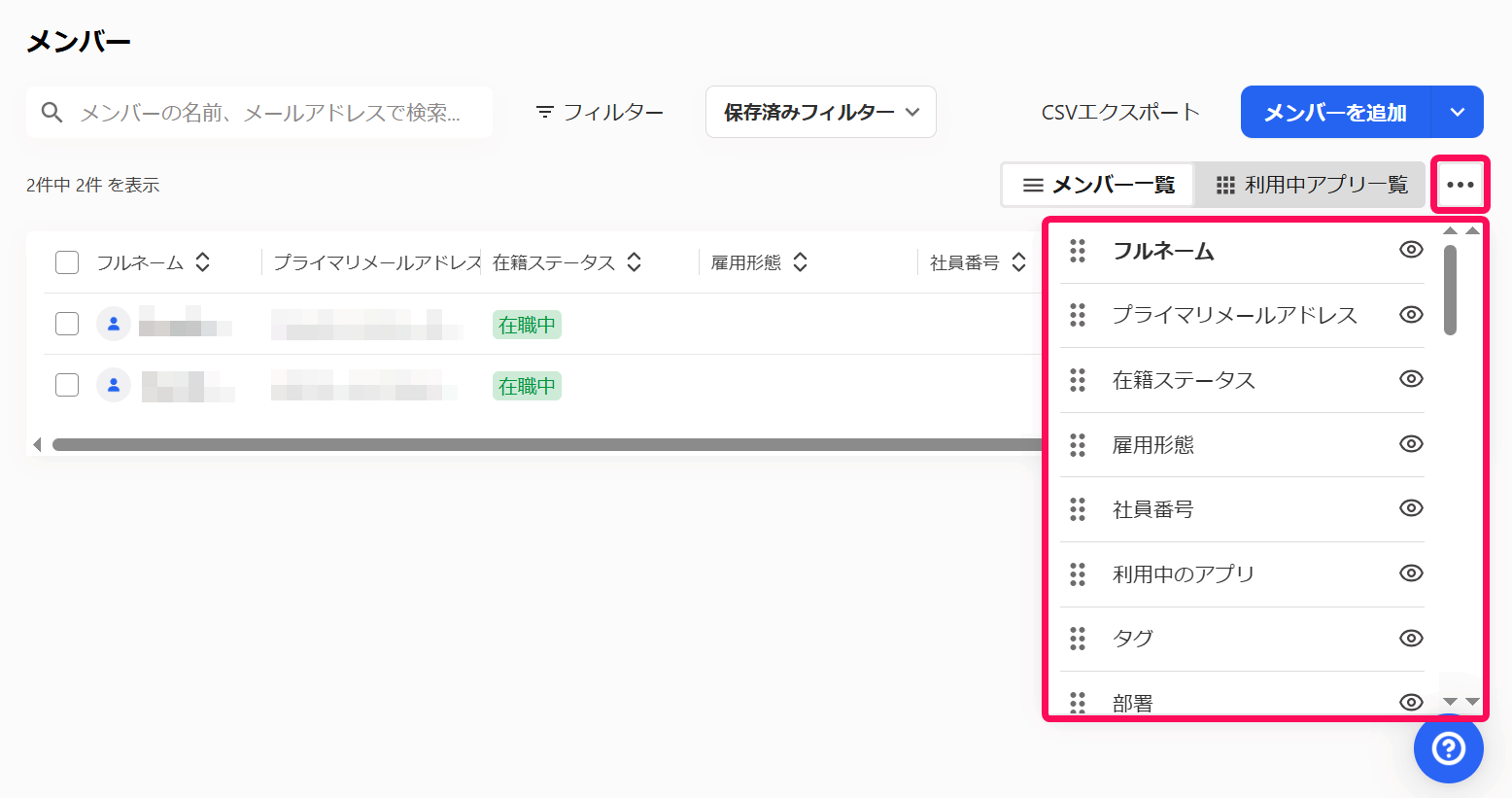The image size is (1512, 798).
Task: Open the three-dots column settings menu
Action: [x=1460, y=185]
